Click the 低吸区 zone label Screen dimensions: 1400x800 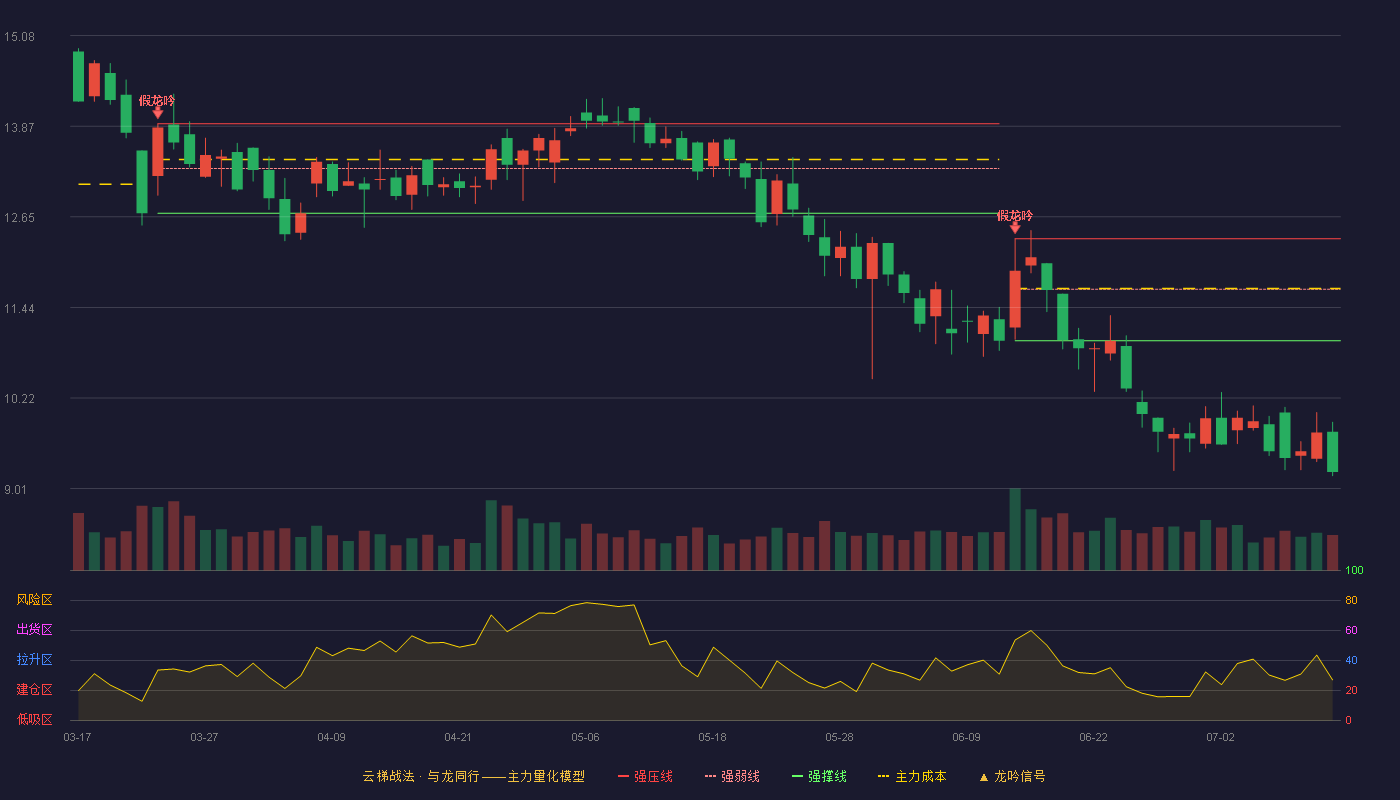[34, 719]
